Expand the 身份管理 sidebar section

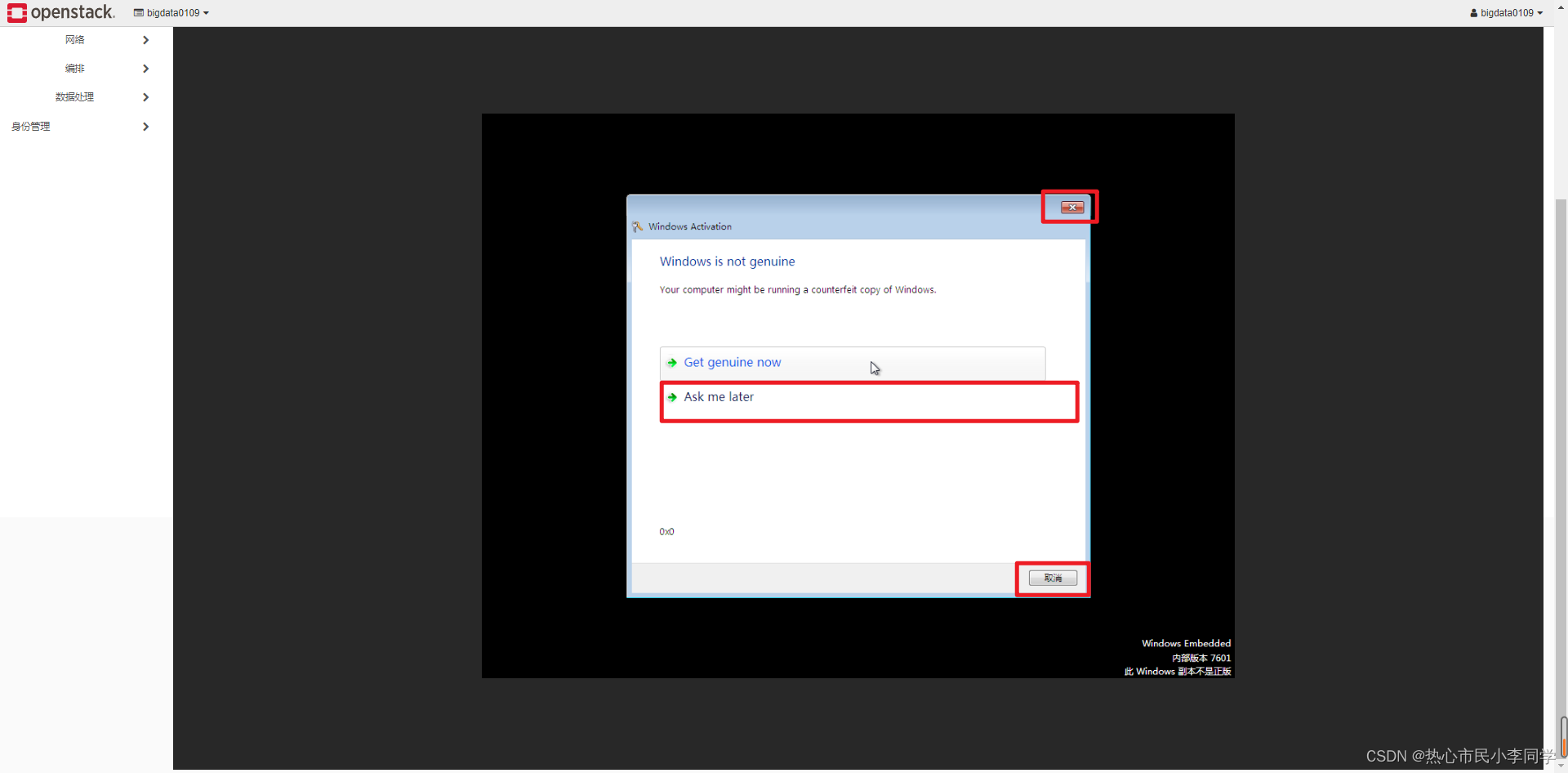pyautogui.click(x=145, y=127)
